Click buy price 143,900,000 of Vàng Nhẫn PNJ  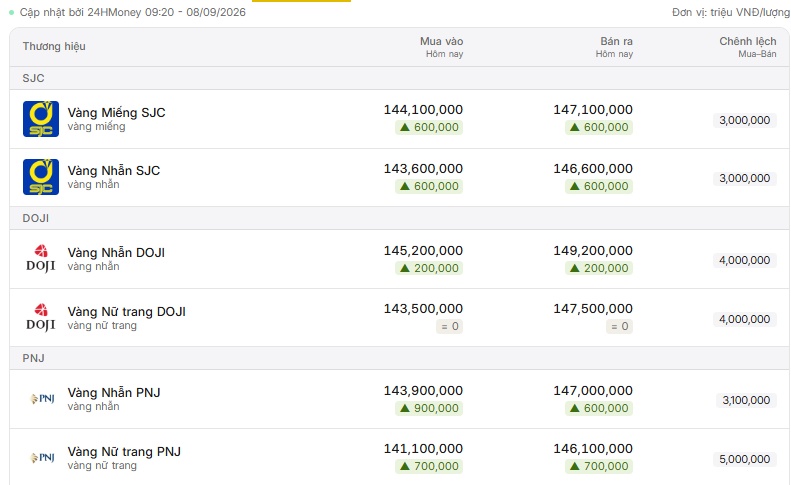423,391
